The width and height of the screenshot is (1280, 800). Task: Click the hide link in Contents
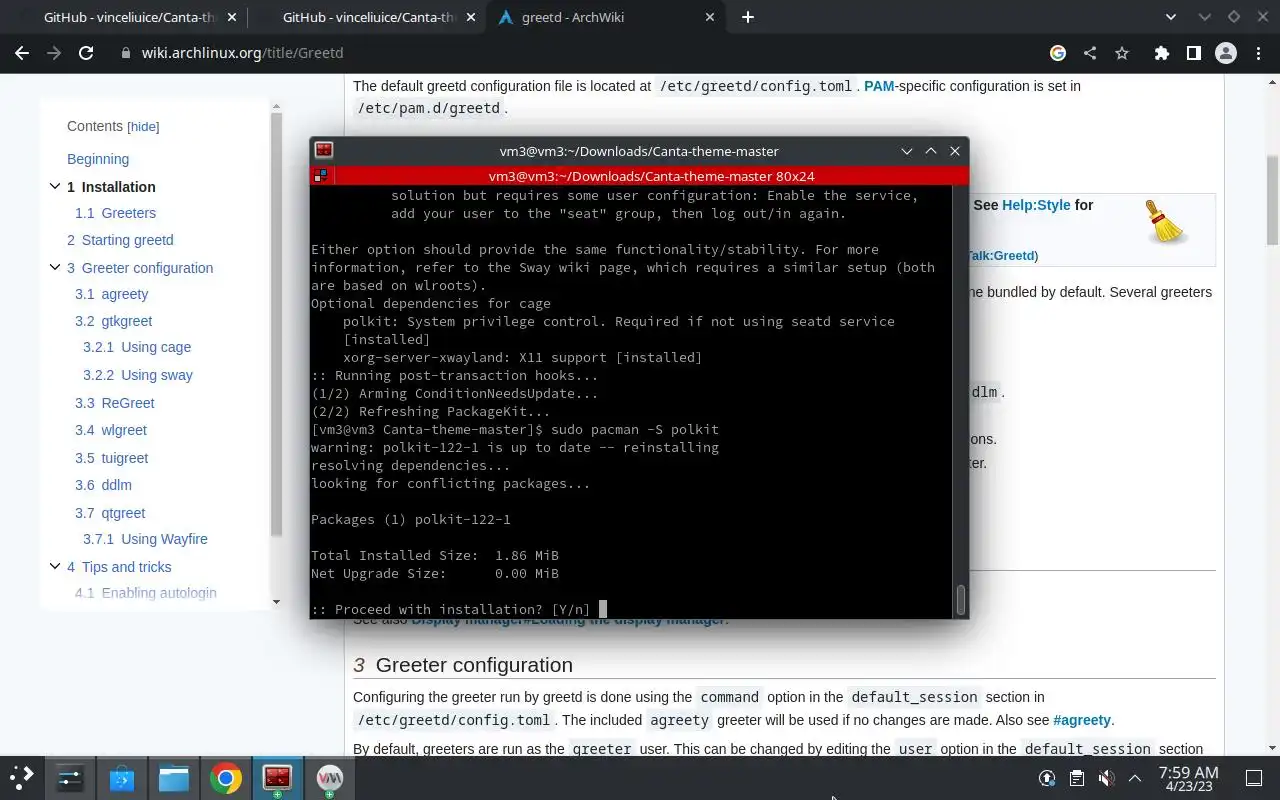tap(143, 127)
